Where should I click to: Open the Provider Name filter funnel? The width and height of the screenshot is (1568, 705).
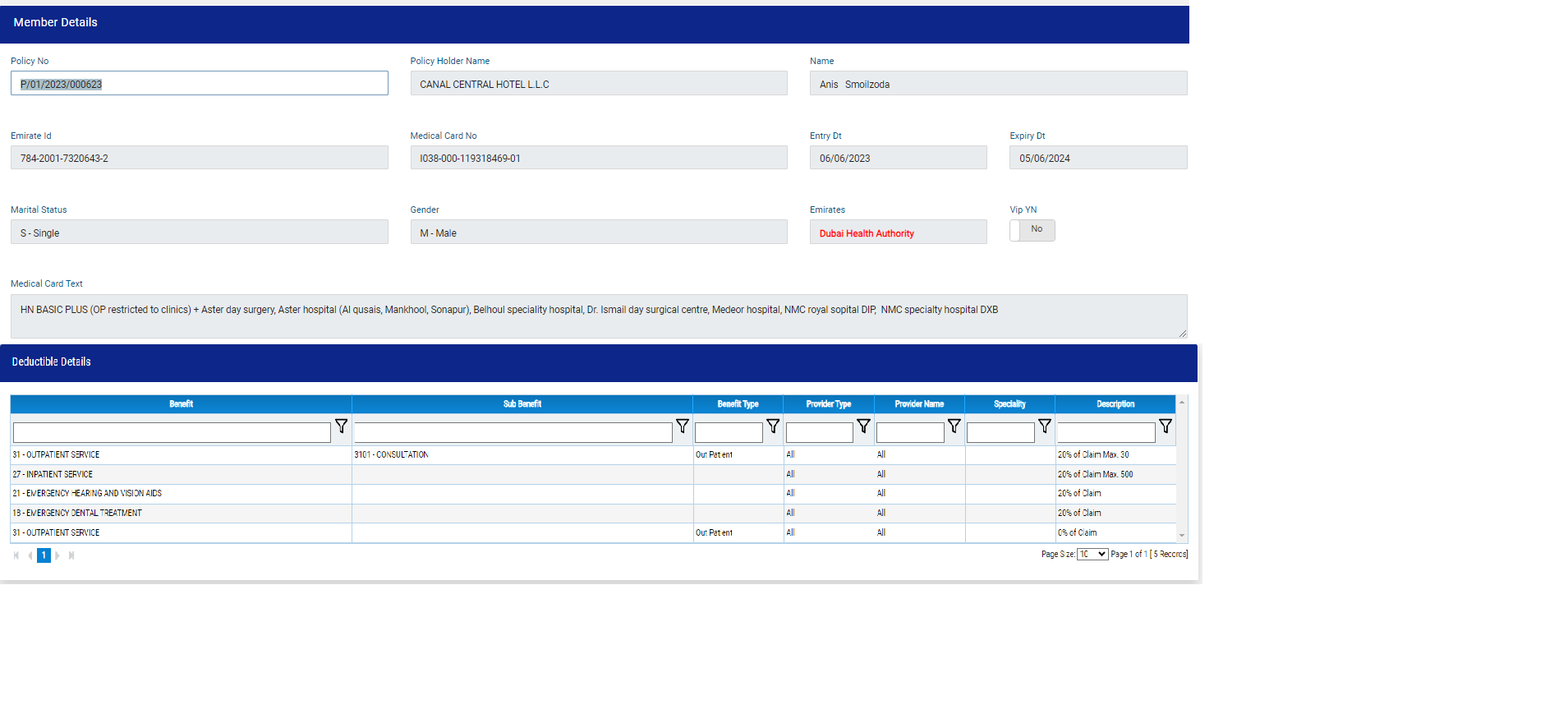[954, 426]
